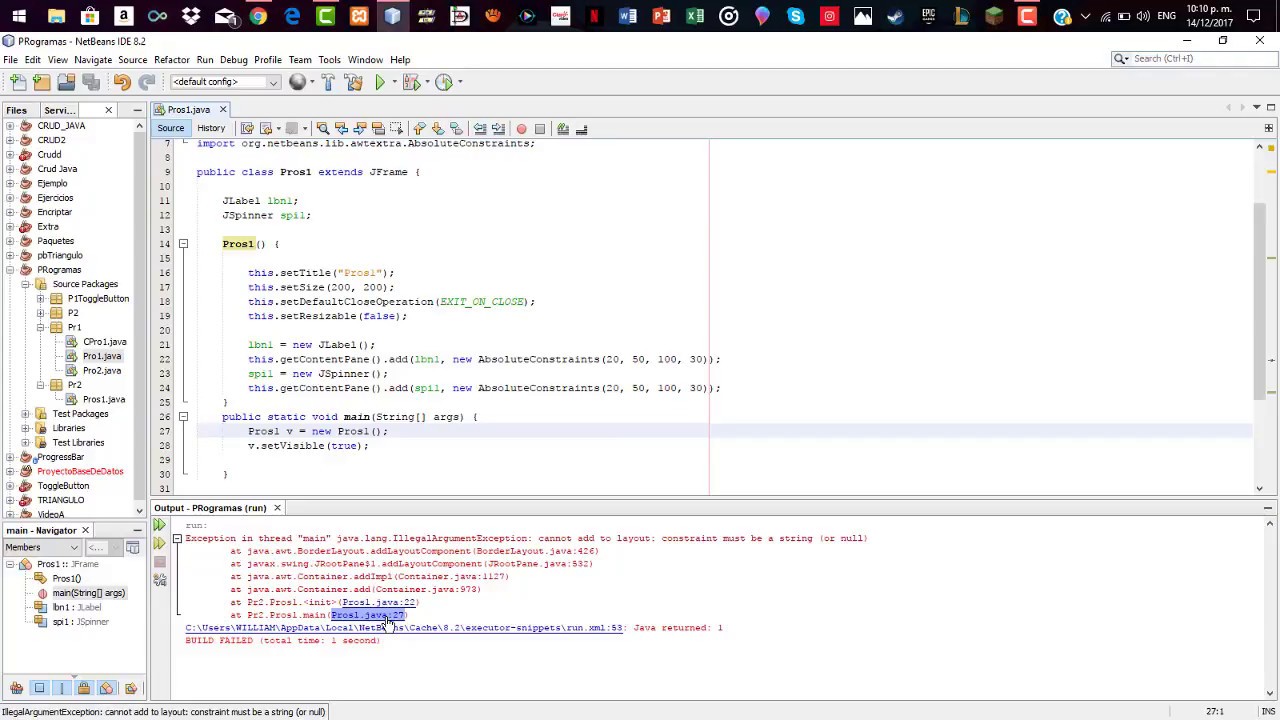The width and height of the screenshot is (1280, 720).
Task: Toggle Show Fields button in Navigator
Action: [39, 688]
